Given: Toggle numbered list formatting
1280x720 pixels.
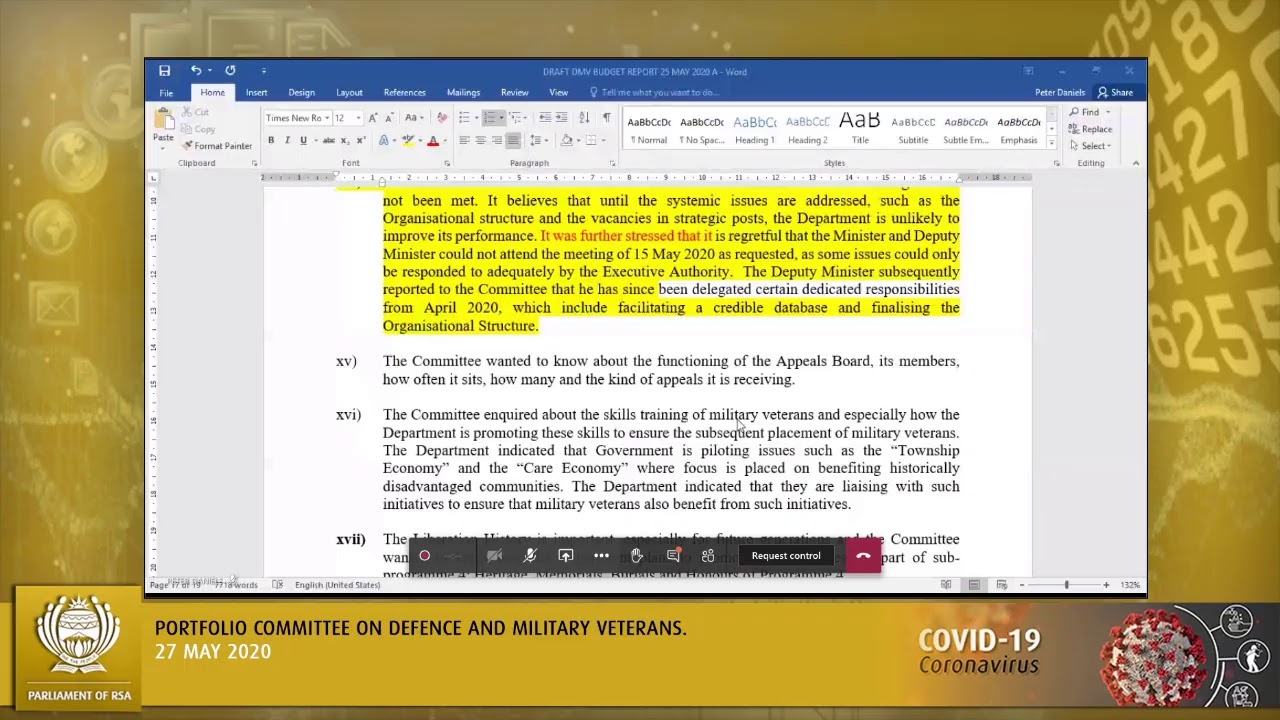Looking at the screenshot, I should click(x=488, y=118).
